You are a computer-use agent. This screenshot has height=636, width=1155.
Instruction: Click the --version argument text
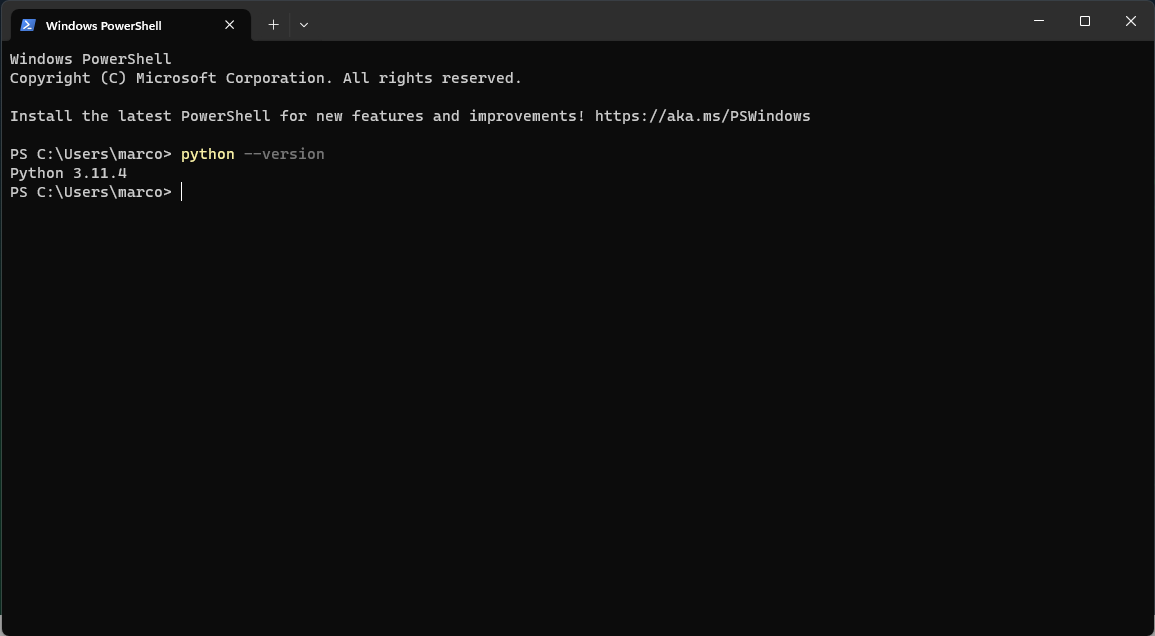284,154
